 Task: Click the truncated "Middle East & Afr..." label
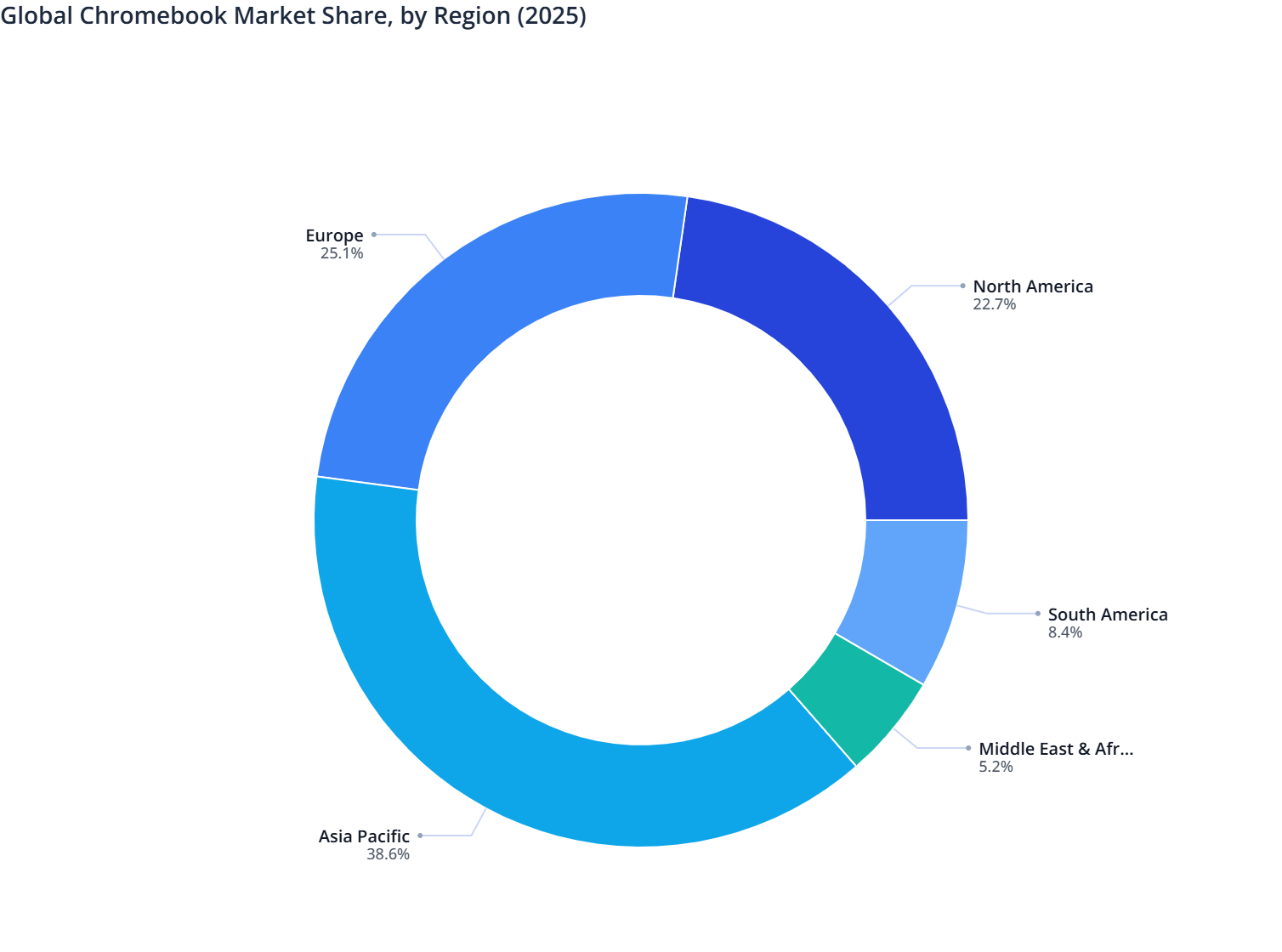click(1056, 749)
